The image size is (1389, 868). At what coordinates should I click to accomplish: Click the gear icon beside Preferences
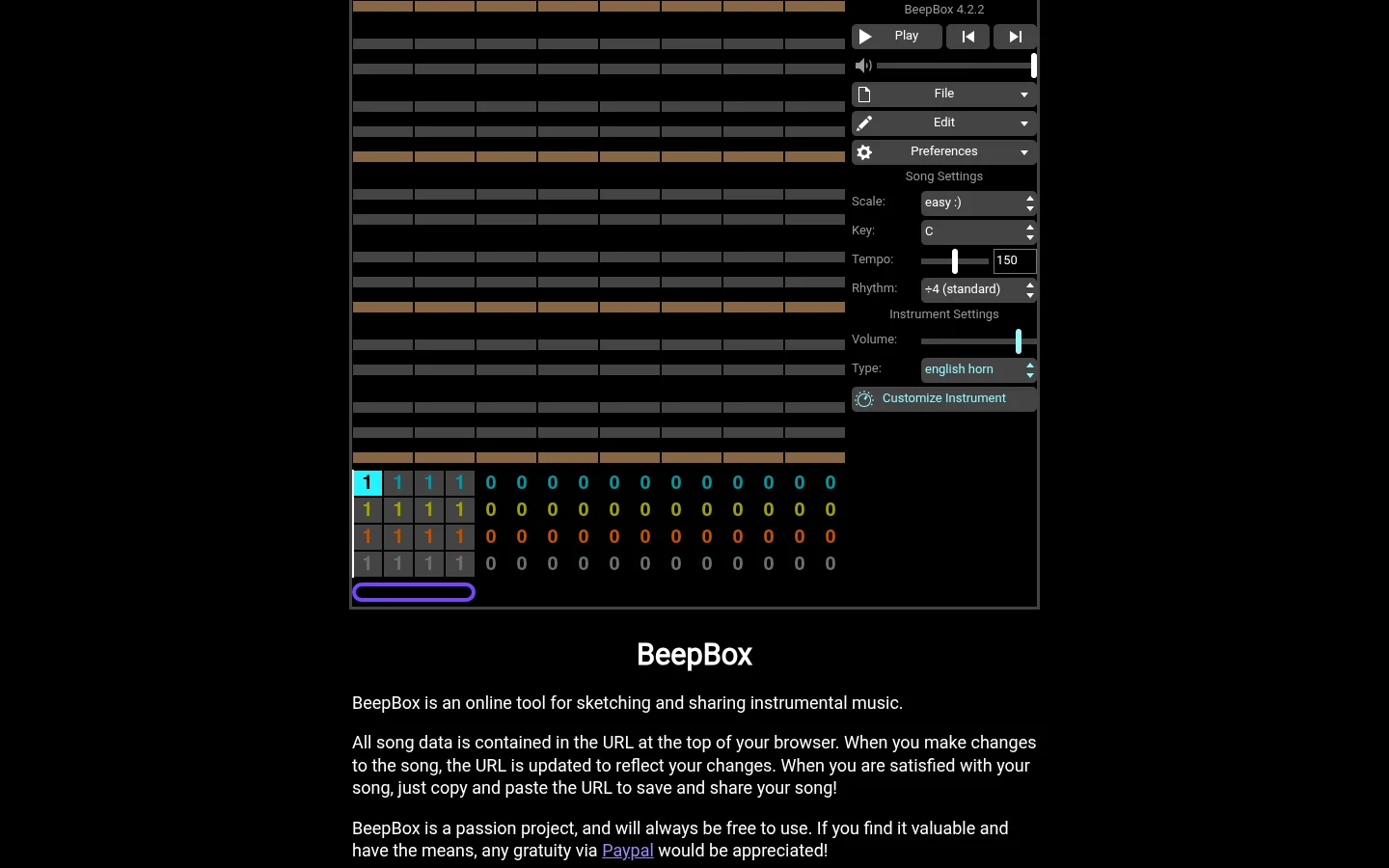coord(864,152)
